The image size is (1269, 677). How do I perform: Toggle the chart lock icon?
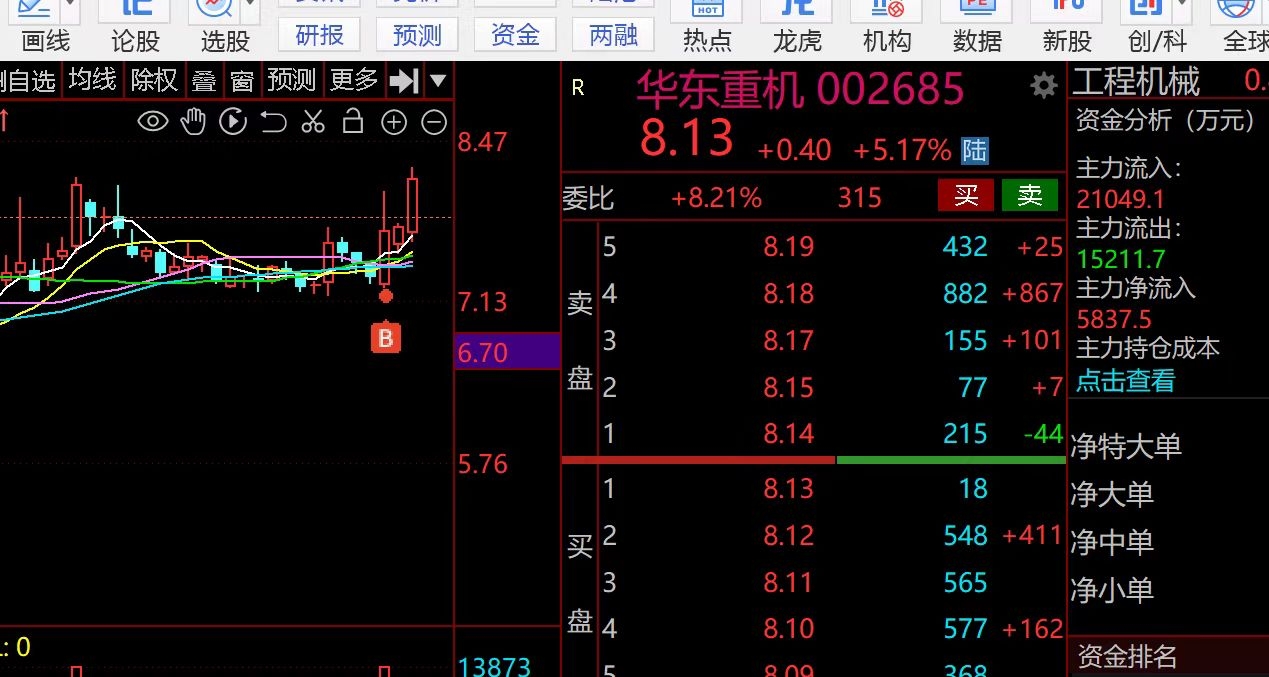click(x=353, y=122)
